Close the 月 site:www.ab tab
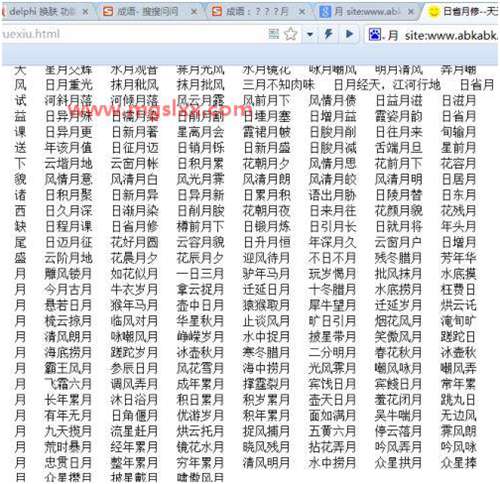The width and height of the screenshot is (500, 484). point(411,12)
